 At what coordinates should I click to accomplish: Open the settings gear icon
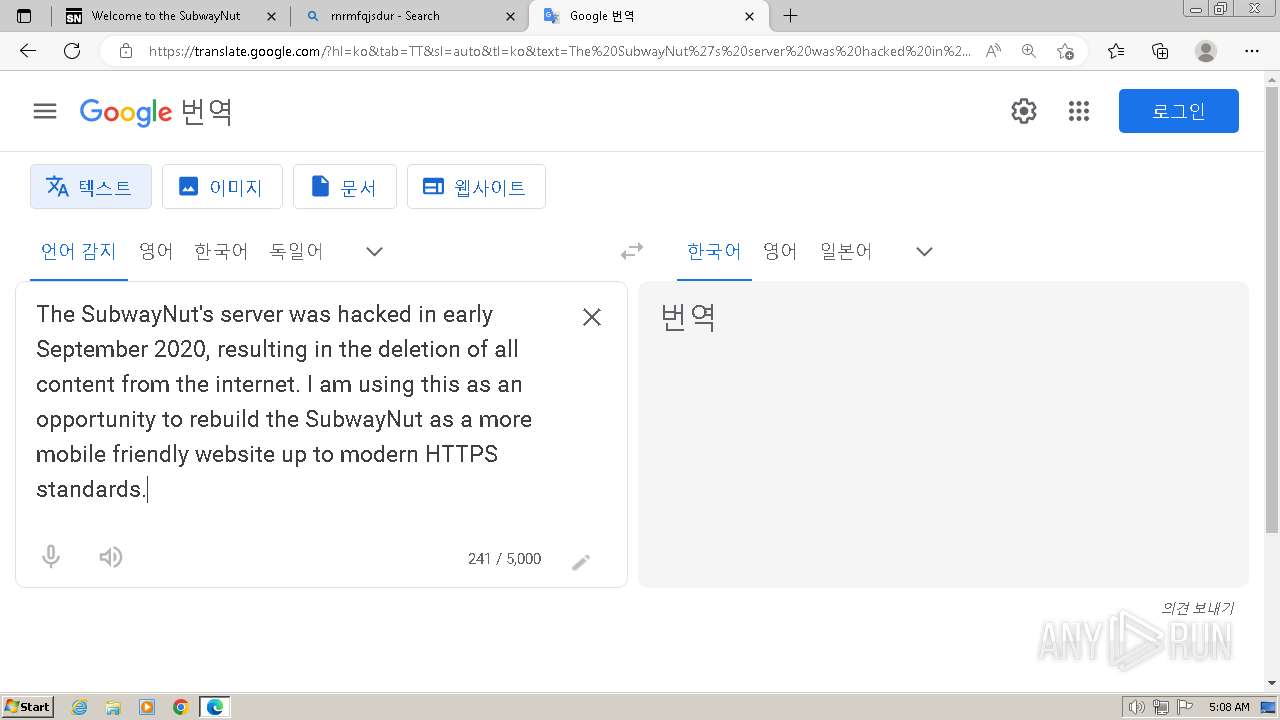[1024, 111]
